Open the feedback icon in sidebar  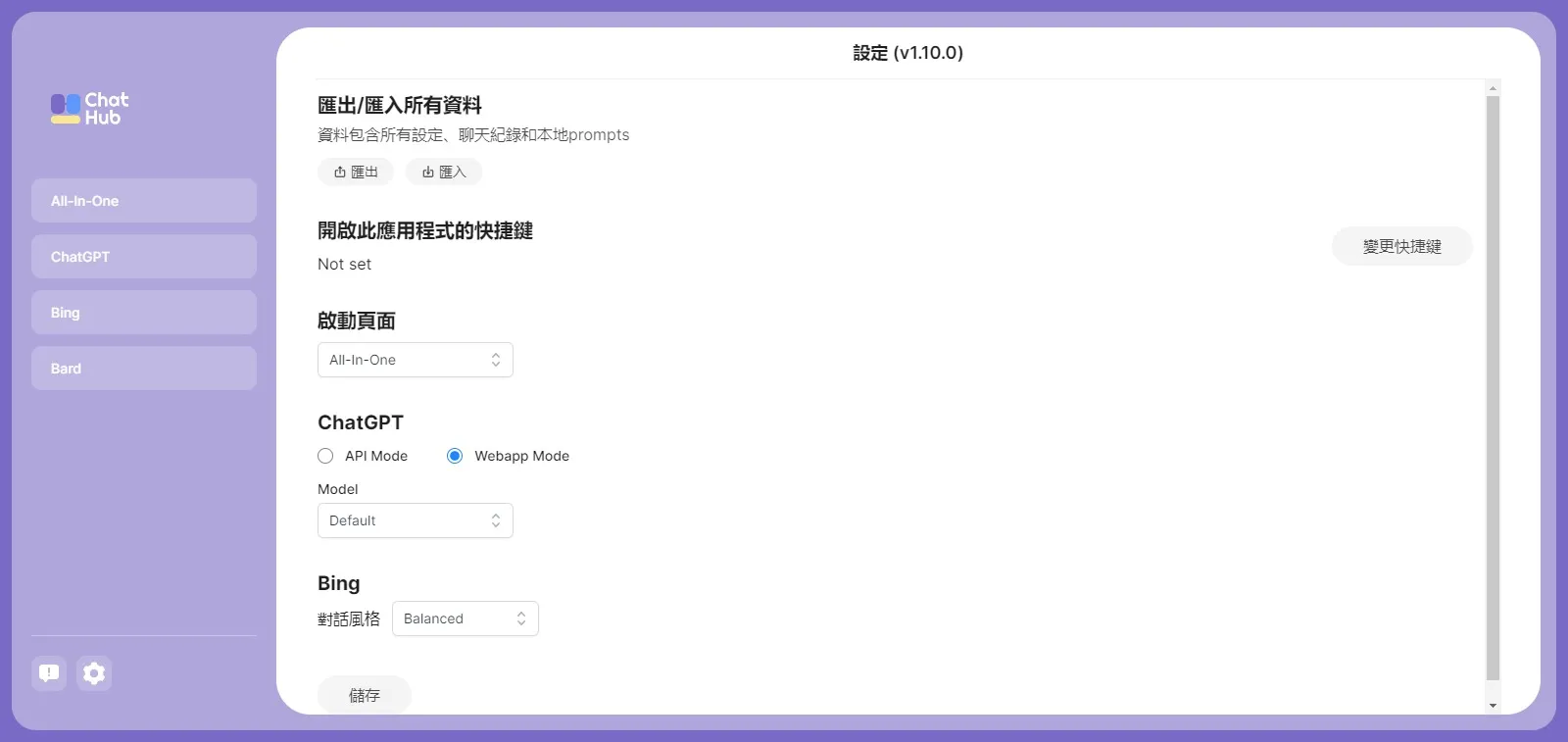49,673
